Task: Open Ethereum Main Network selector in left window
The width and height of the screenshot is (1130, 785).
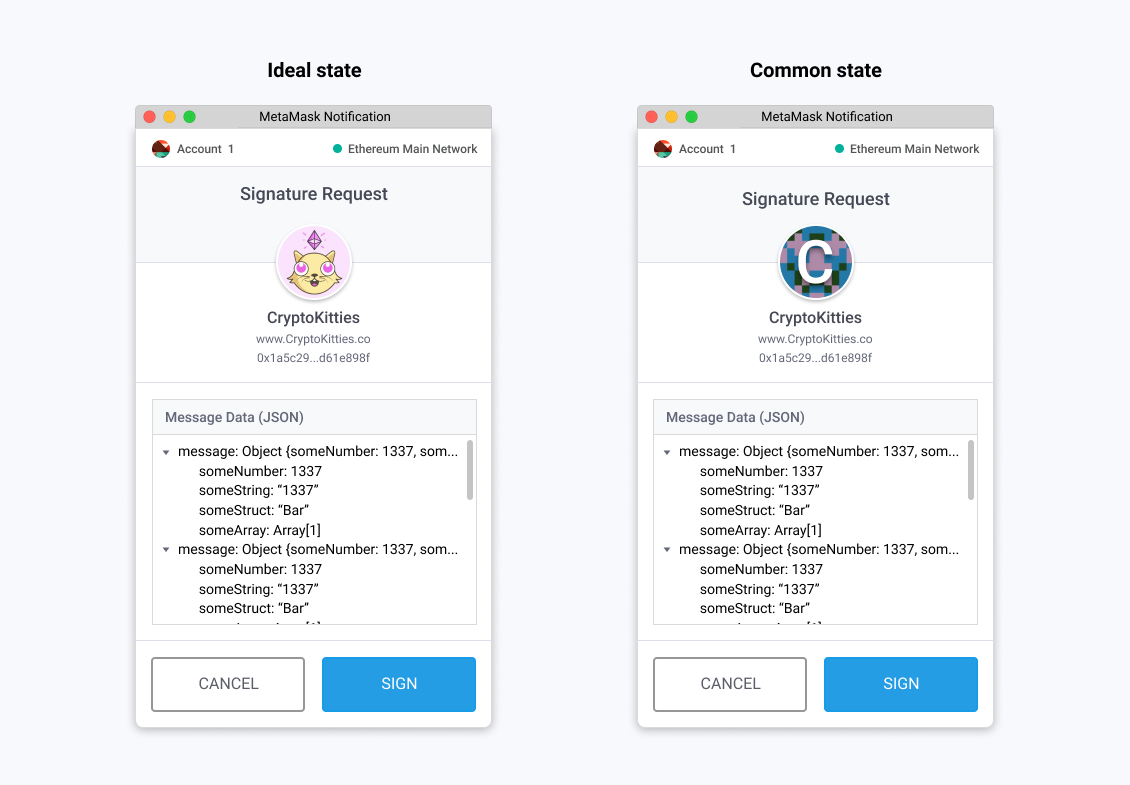Action: pyautogui.click(x=405, y=149)
